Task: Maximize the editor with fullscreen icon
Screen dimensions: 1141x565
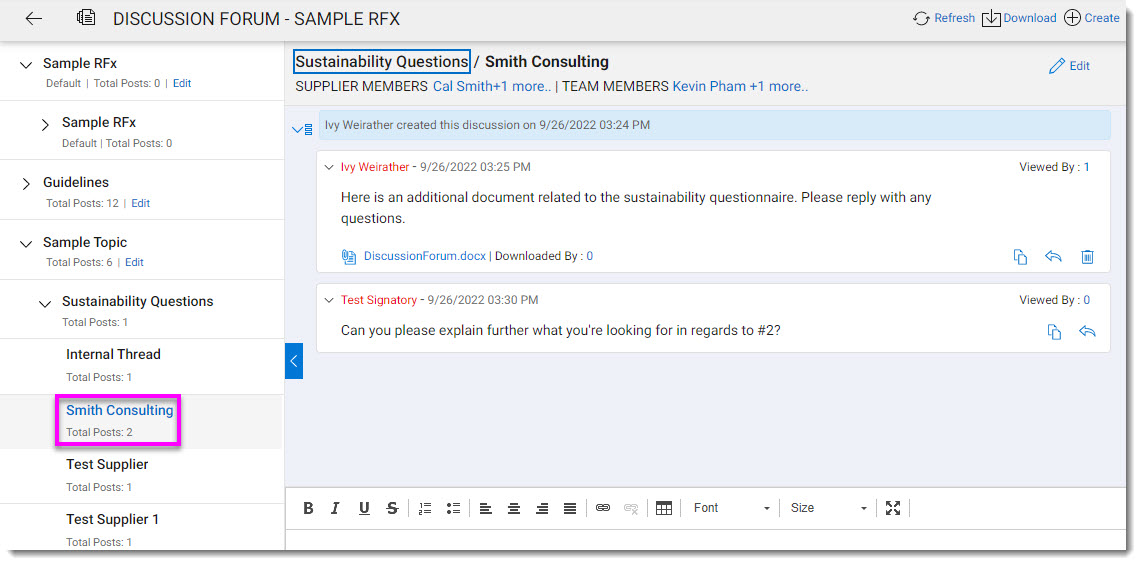Action: click(893, 508)
